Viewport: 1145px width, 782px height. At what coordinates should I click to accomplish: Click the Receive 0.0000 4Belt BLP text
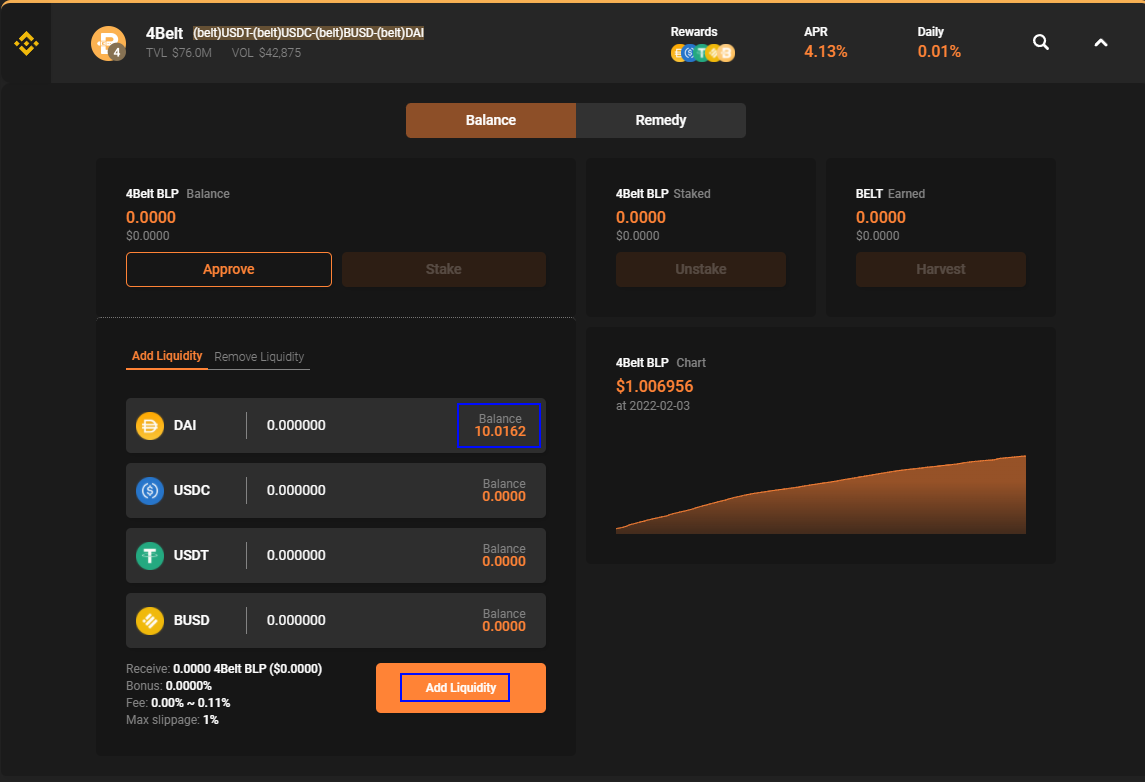(x=224, y=669)
